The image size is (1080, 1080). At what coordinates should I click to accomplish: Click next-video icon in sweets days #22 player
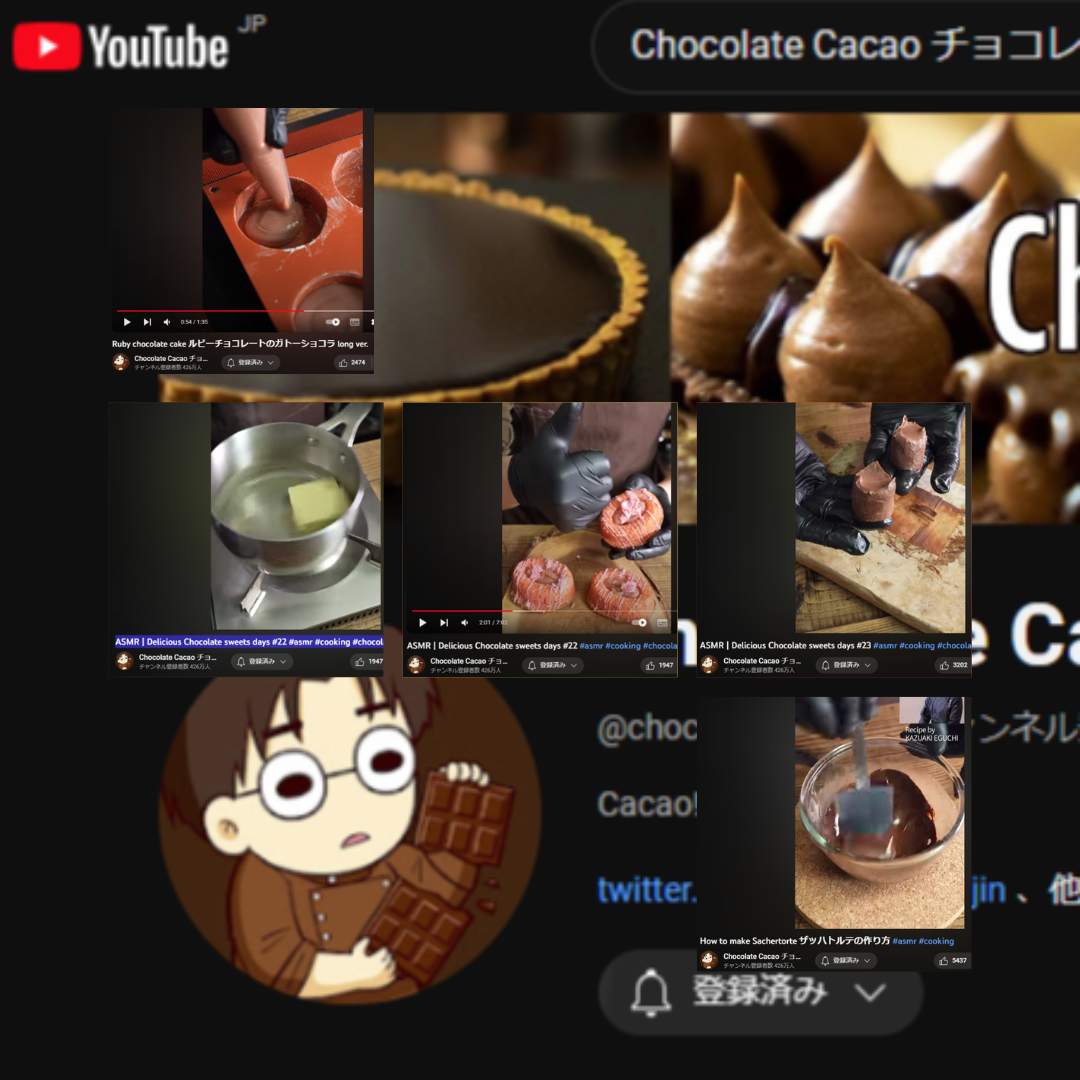point(444,623)
